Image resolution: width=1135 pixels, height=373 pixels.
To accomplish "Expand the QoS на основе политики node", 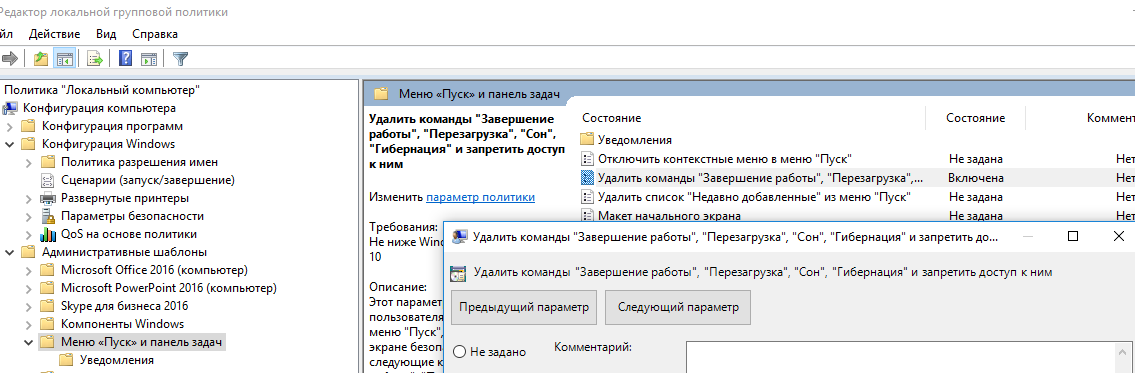I will click(x=29, y=234).
